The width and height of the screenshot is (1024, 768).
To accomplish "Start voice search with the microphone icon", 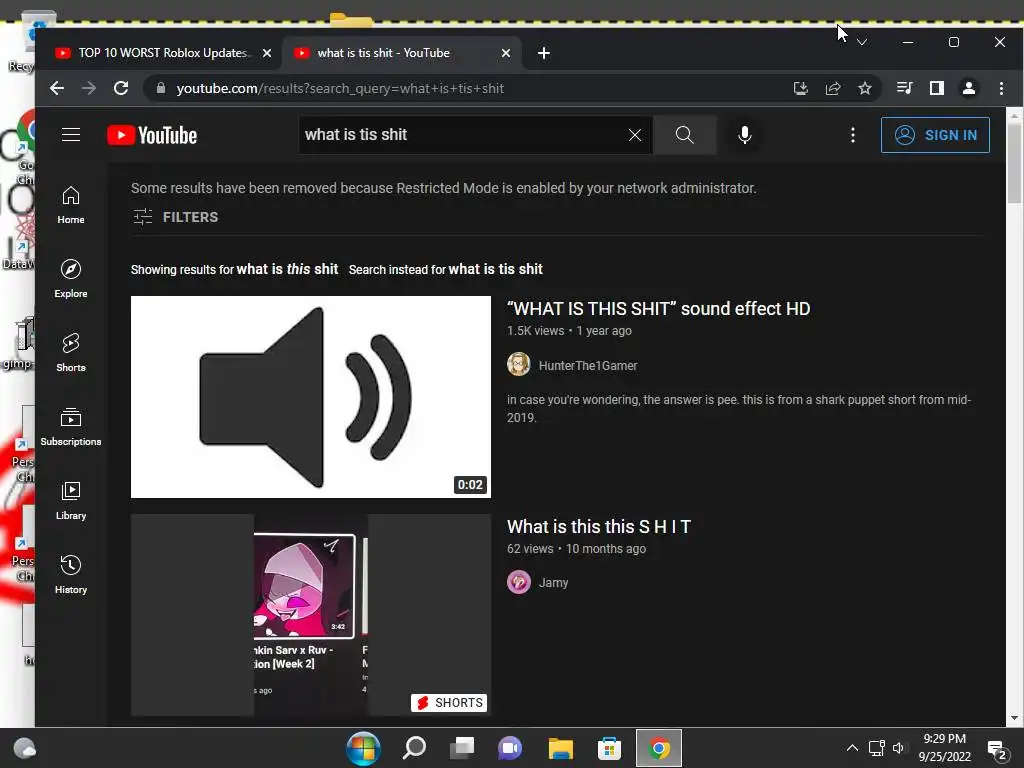I will point(744,135).
